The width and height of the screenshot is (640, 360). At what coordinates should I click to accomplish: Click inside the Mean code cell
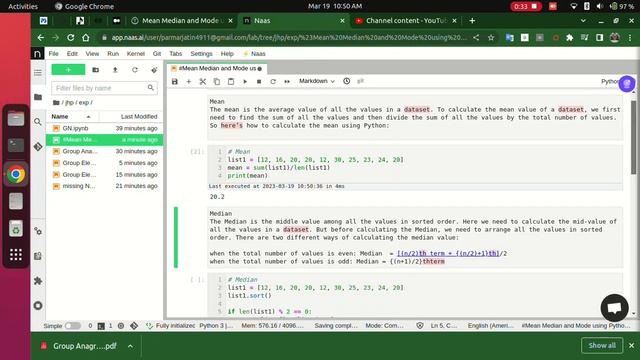[x=415, y=163]
